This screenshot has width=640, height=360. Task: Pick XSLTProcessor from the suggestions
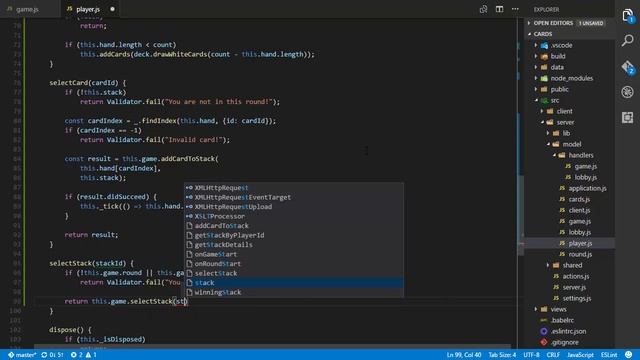(293, 216)
